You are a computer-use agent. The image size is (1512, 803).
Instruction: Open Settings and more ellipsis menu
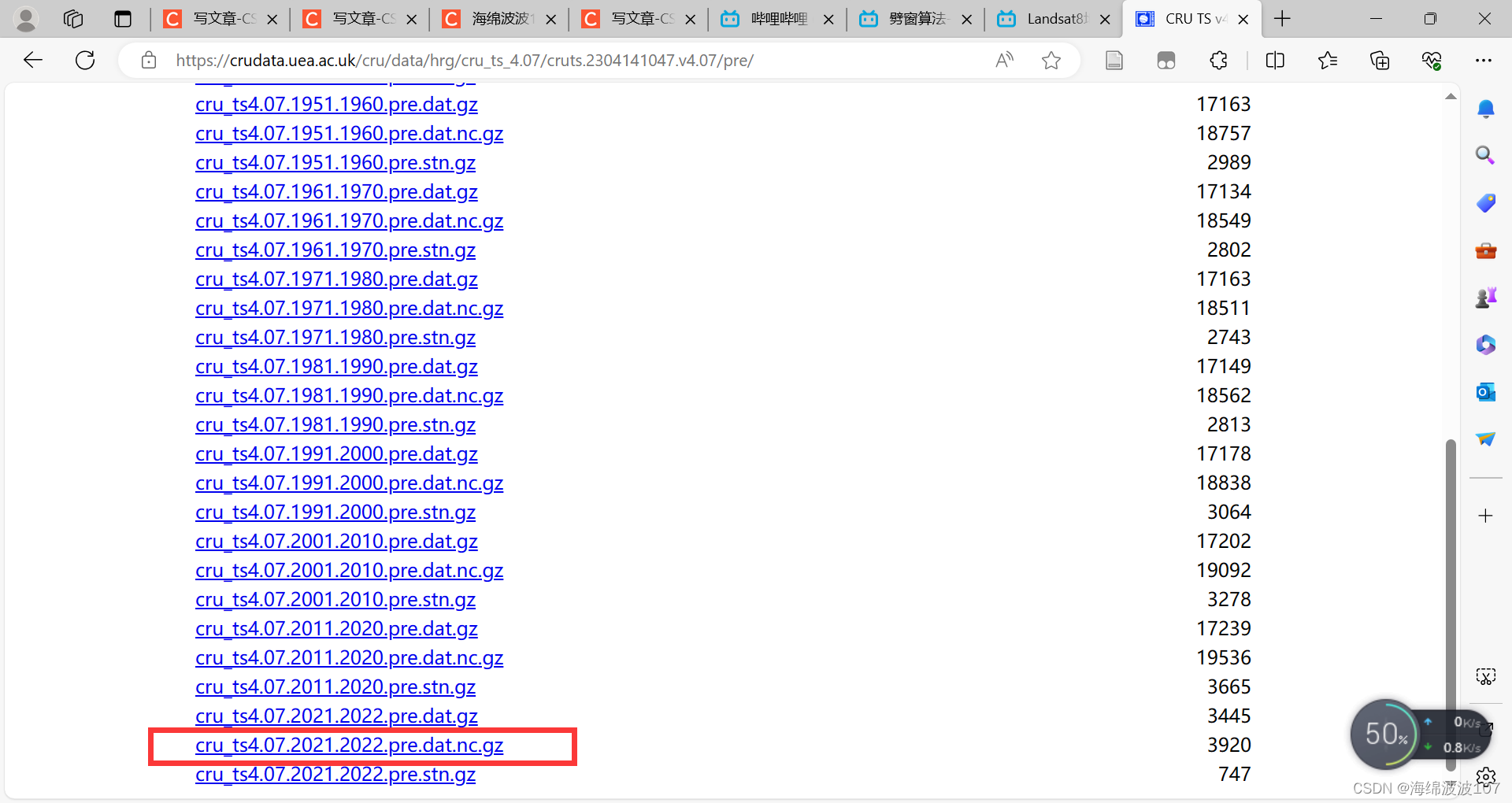[1484, 60]
